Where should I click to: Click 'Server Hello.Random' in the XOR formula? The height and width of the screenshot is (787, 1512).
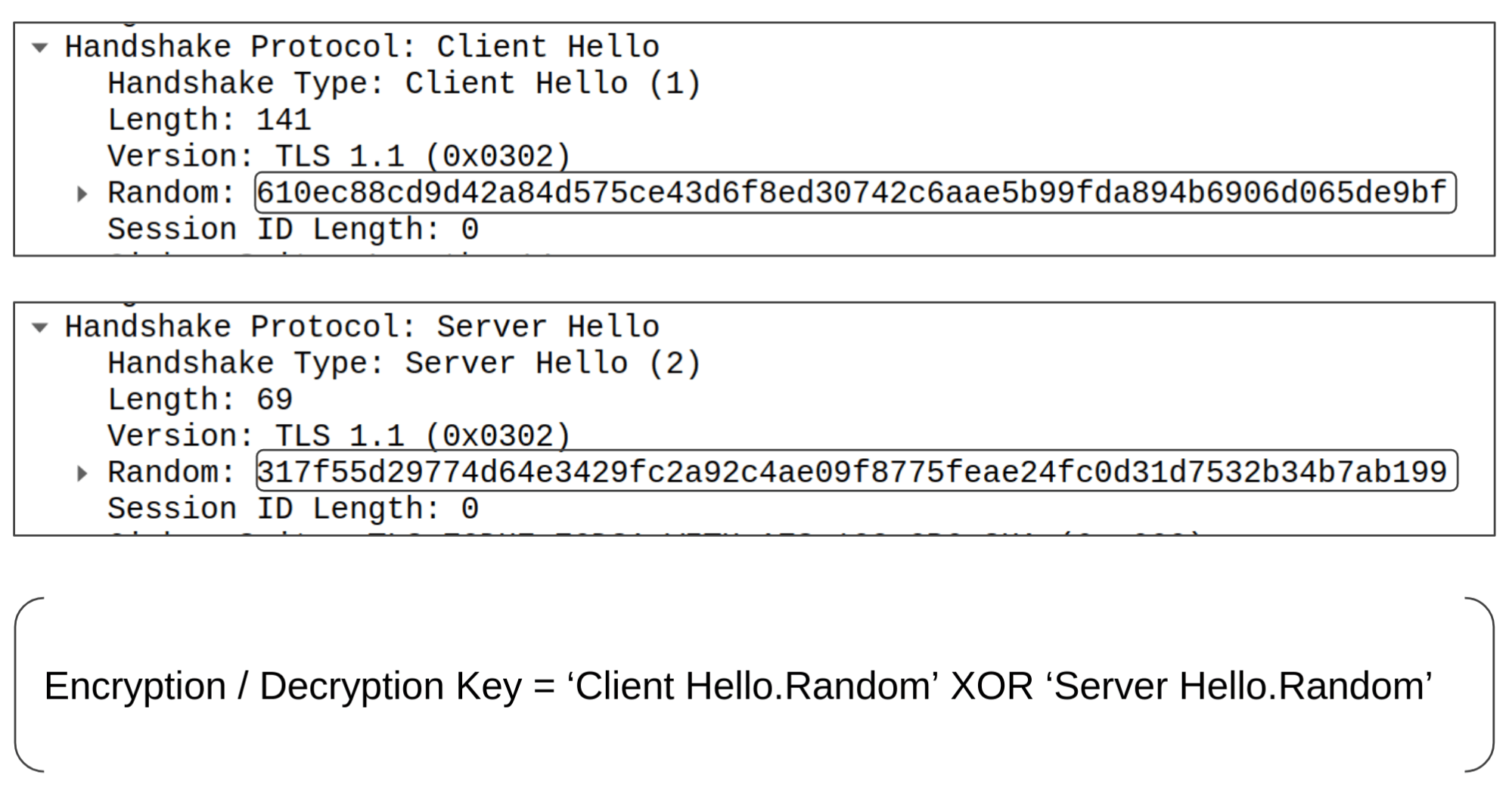point(1240,686)
